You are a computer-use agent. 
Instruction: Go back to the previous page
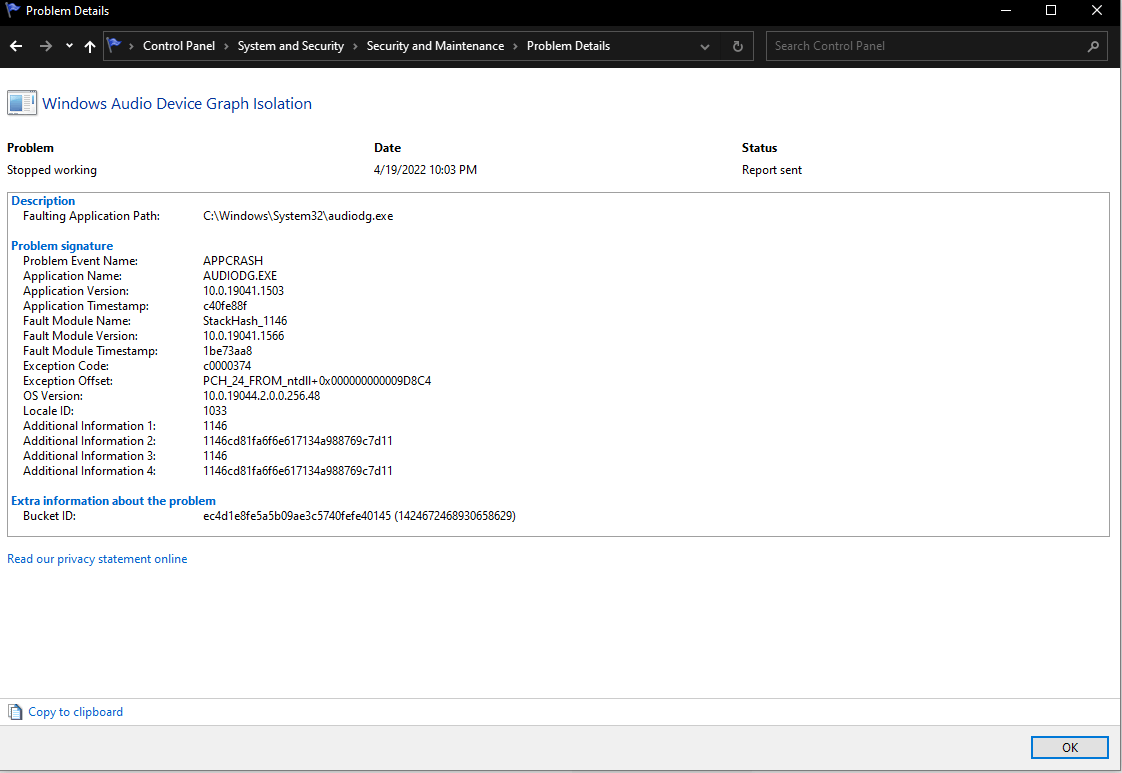point(16,46)
